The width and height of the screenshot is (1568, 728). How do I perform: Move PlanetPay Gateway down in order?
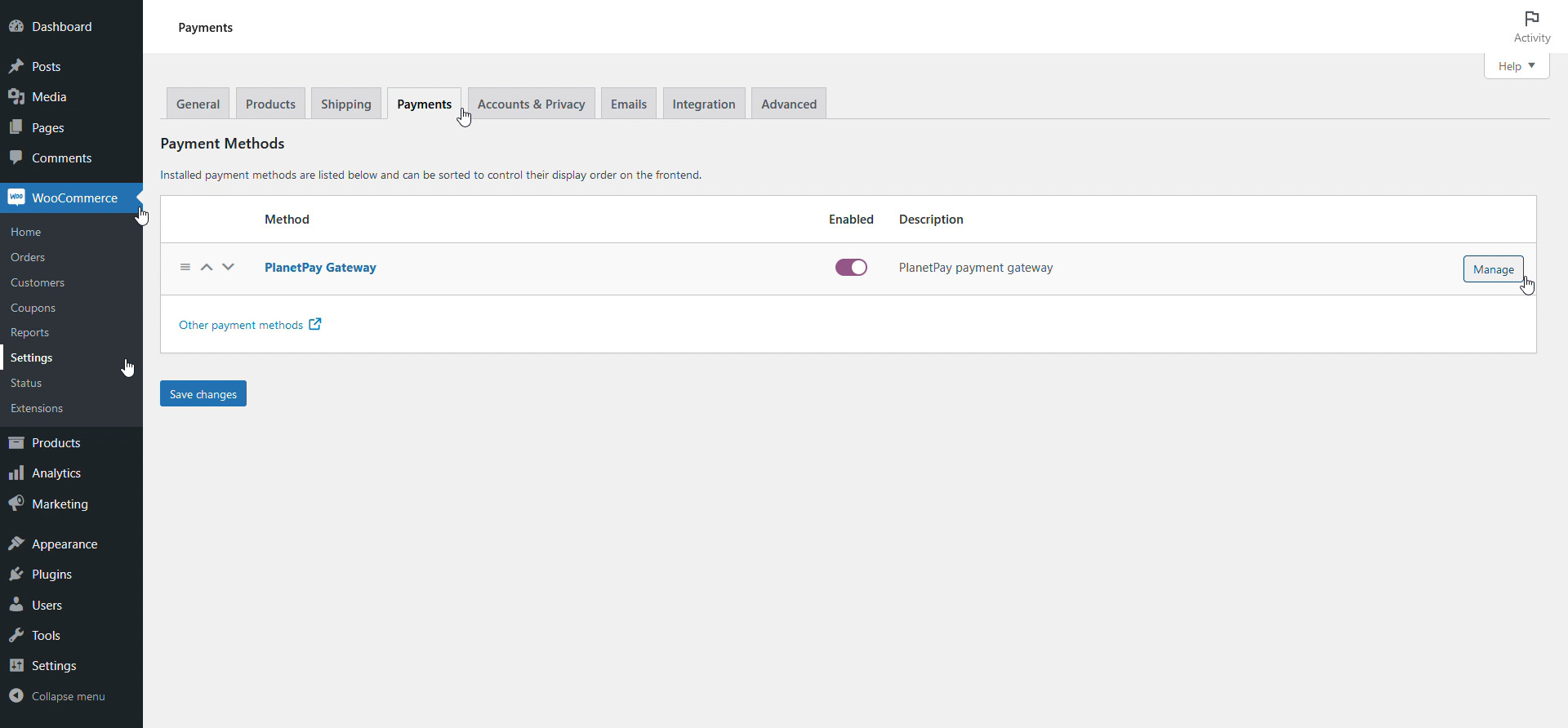(229, 267)
